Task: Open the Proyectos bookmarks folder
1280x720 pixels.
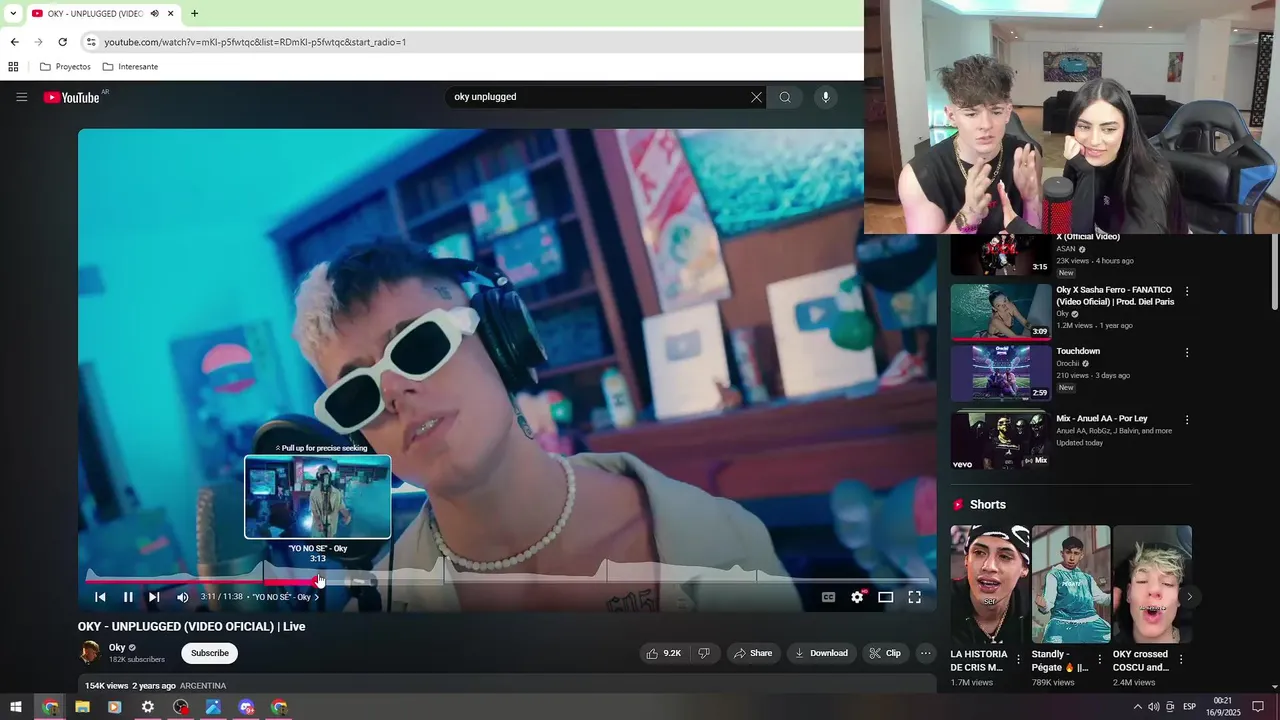Action: pyautogui.click(x=65, y=67)
